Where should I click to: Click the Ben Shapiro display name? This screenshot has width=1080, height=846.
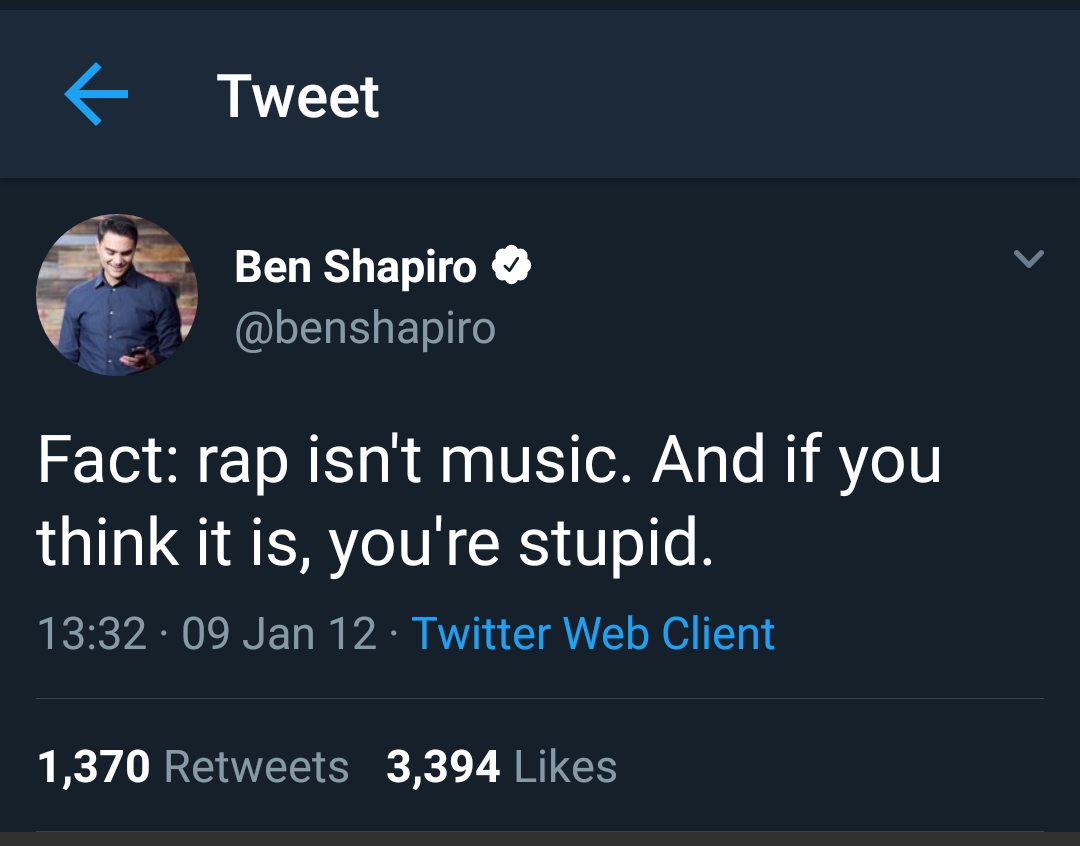pyautogui.click(x=355, y=267)
